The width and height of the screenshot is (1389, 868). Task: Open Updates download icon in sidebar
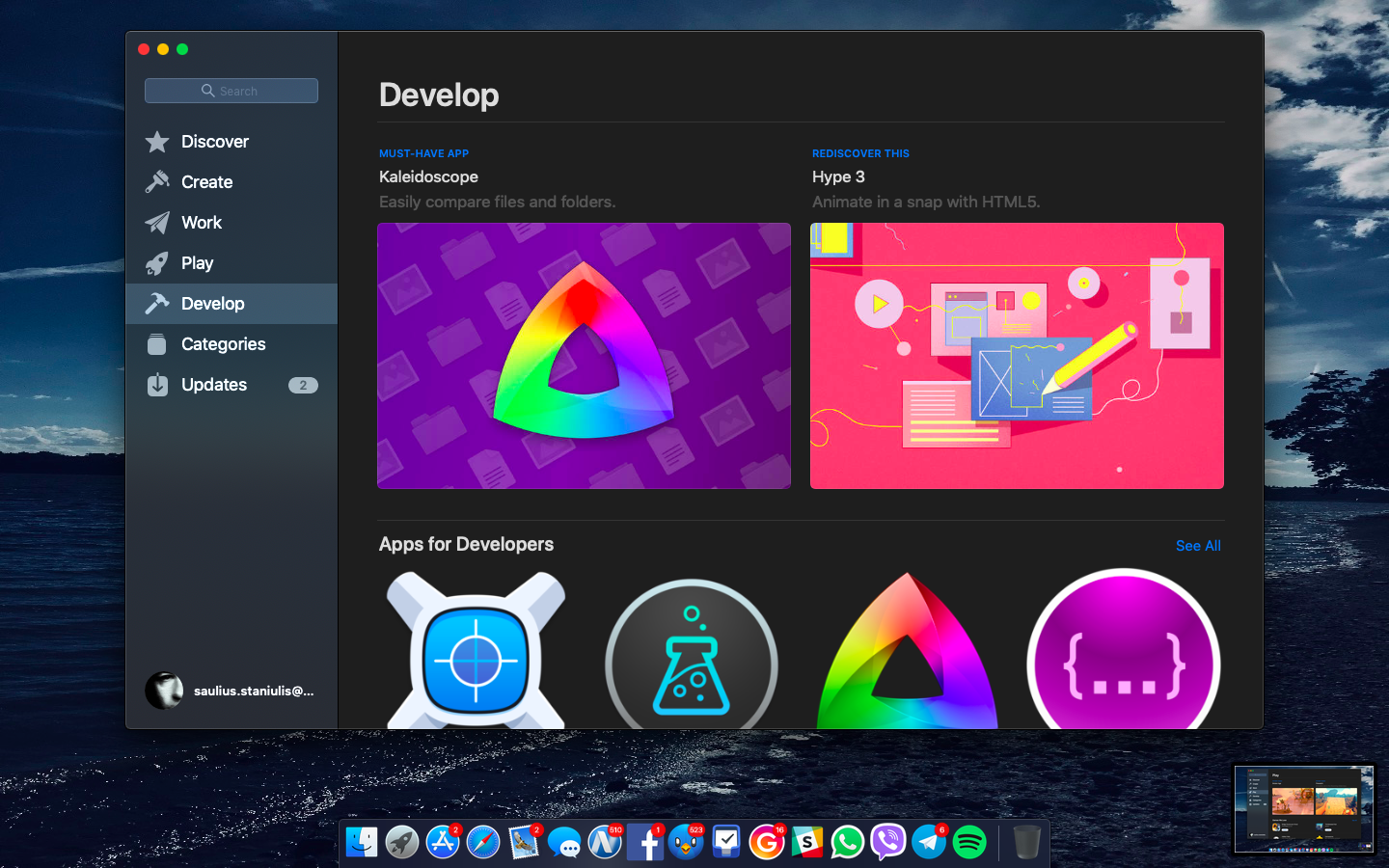(x=157, y=385)
